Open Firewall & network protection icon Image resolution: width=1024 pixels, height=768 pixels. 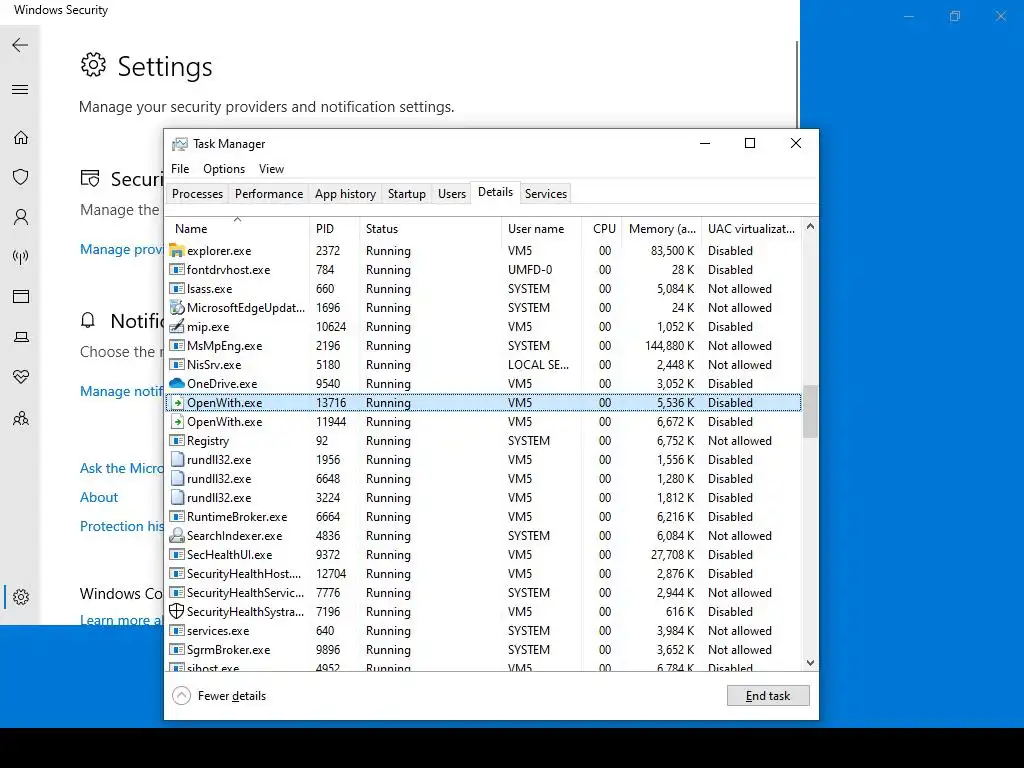click(21, 257)
